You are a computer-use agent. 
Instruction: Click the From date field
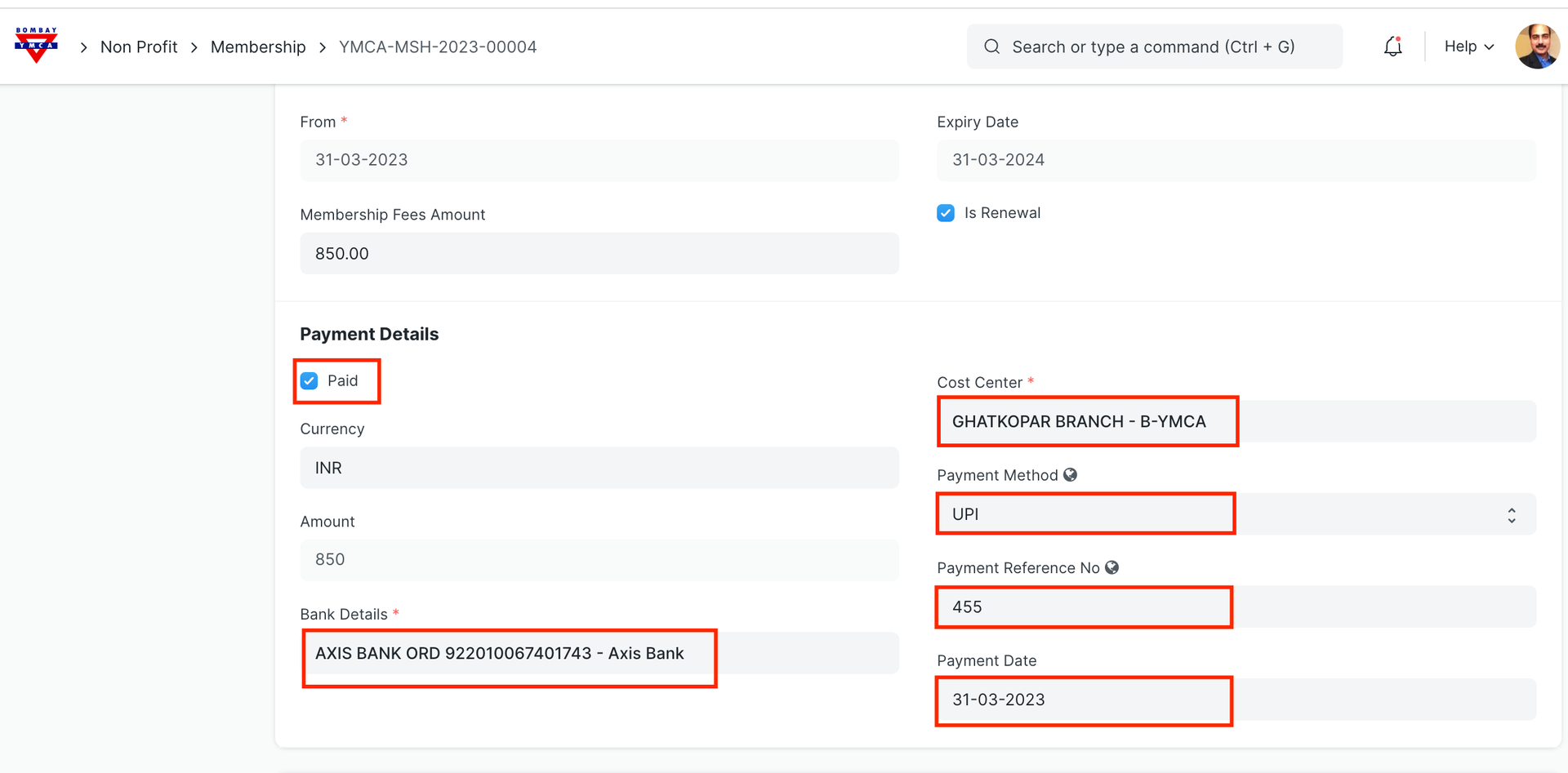599,160
